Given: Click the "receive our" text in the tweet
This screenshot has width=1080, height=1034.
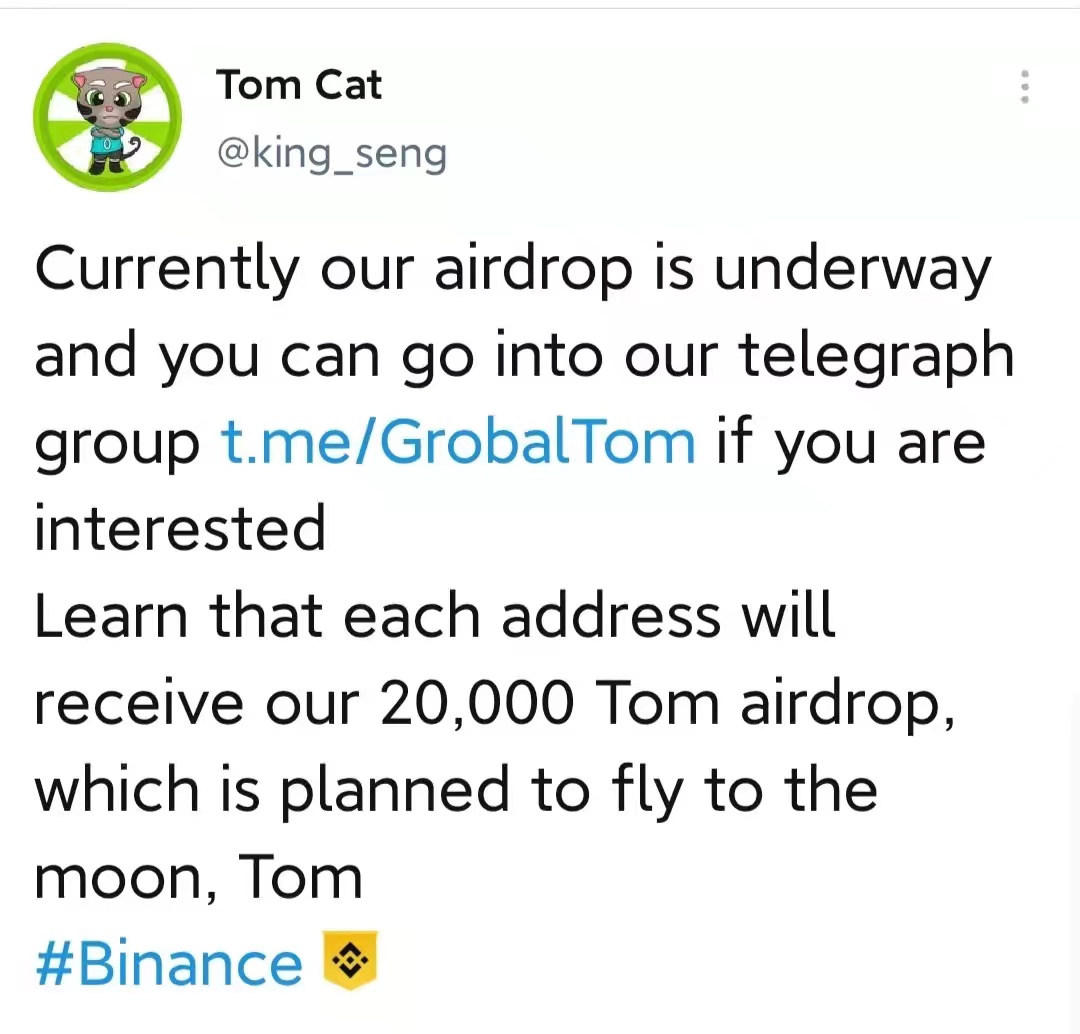Looking at the screenshot, I should tap(197, 703).
